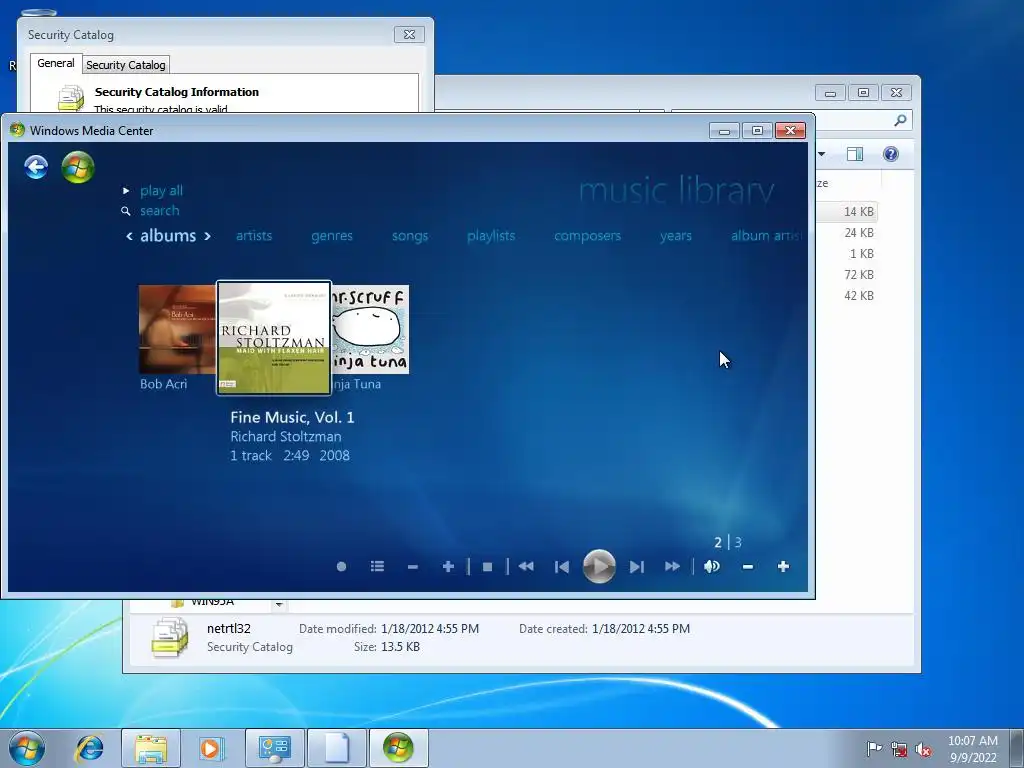Switch to playlists view
The width and height of the screenshot is (1024, 768).
click(x=491, y=236)
